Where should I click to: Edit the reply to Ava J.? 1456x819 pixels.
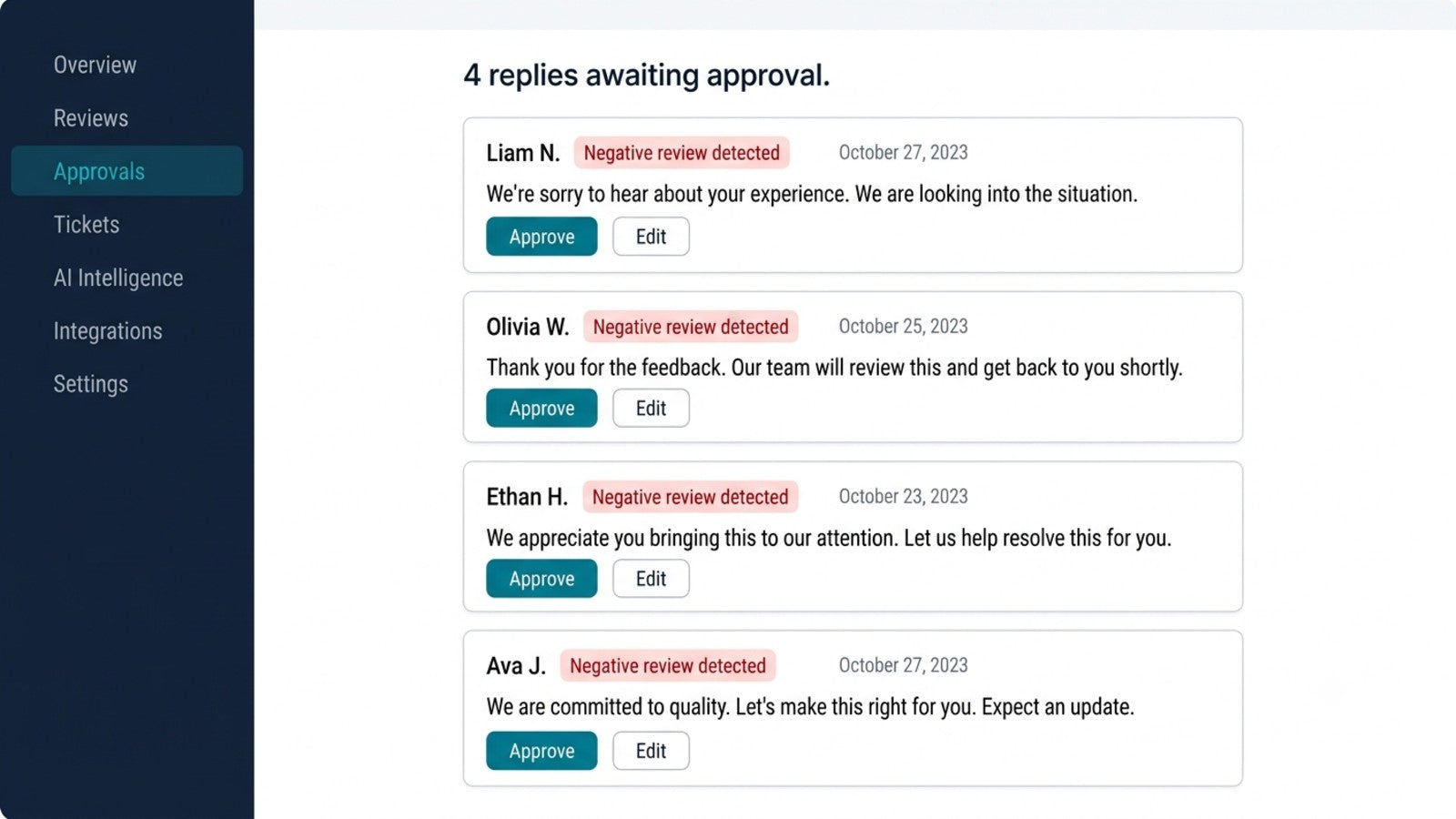coord(651,751)
